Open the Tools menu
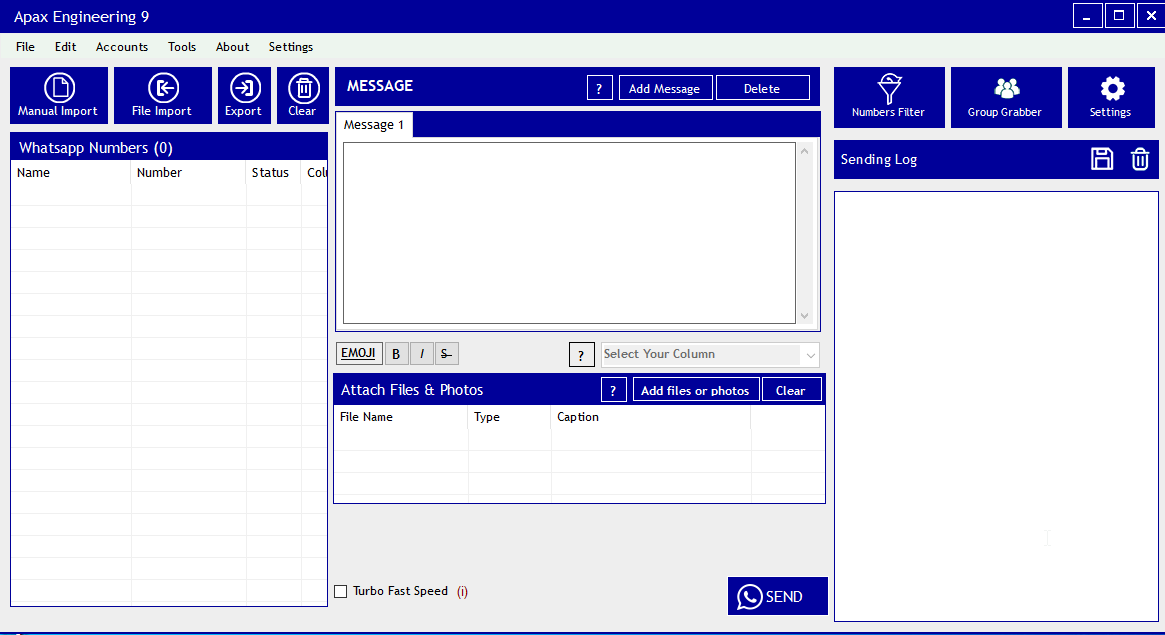This screenshot has width=1165, height=635. (x=182, y=47)
